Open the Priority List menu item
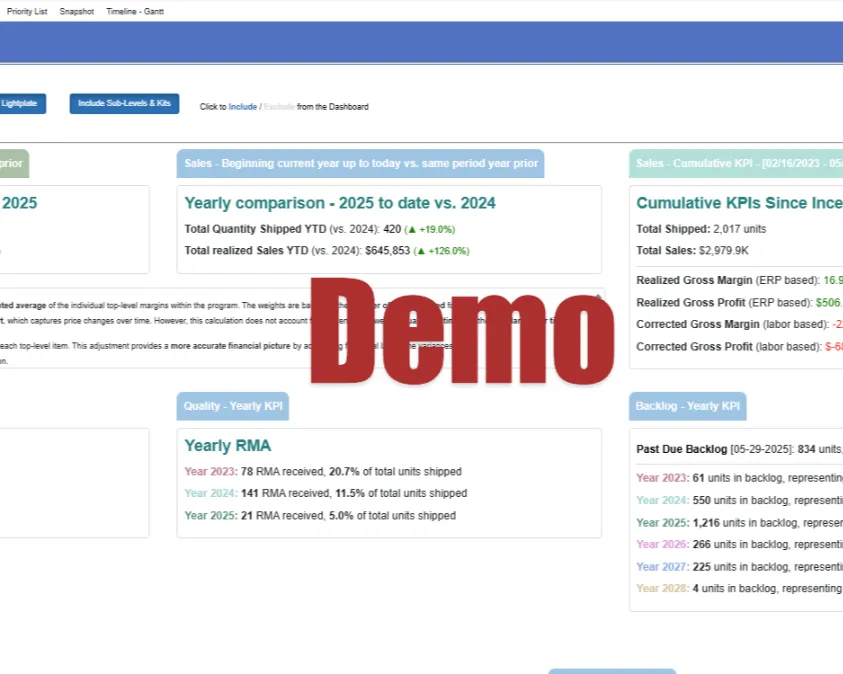Viewport: 843px width, 674px height. (27, 11)
